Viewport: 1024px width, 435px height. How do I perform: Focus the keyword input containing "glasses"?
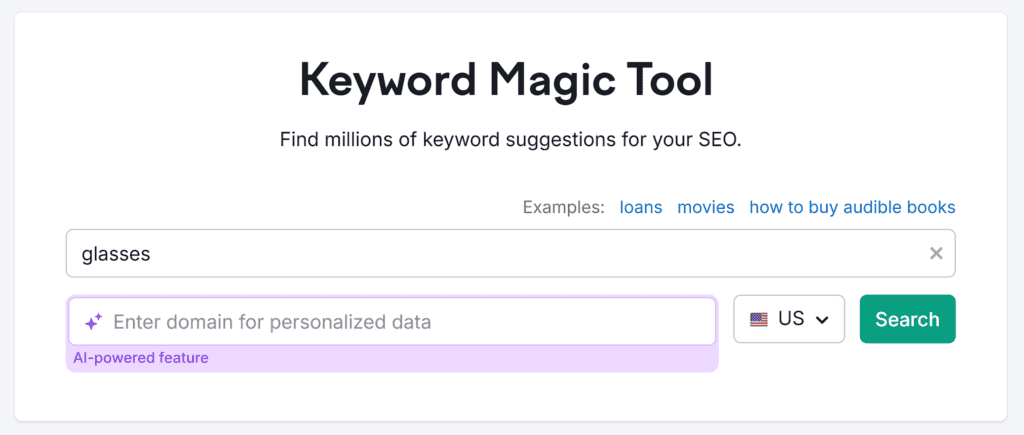500,254
